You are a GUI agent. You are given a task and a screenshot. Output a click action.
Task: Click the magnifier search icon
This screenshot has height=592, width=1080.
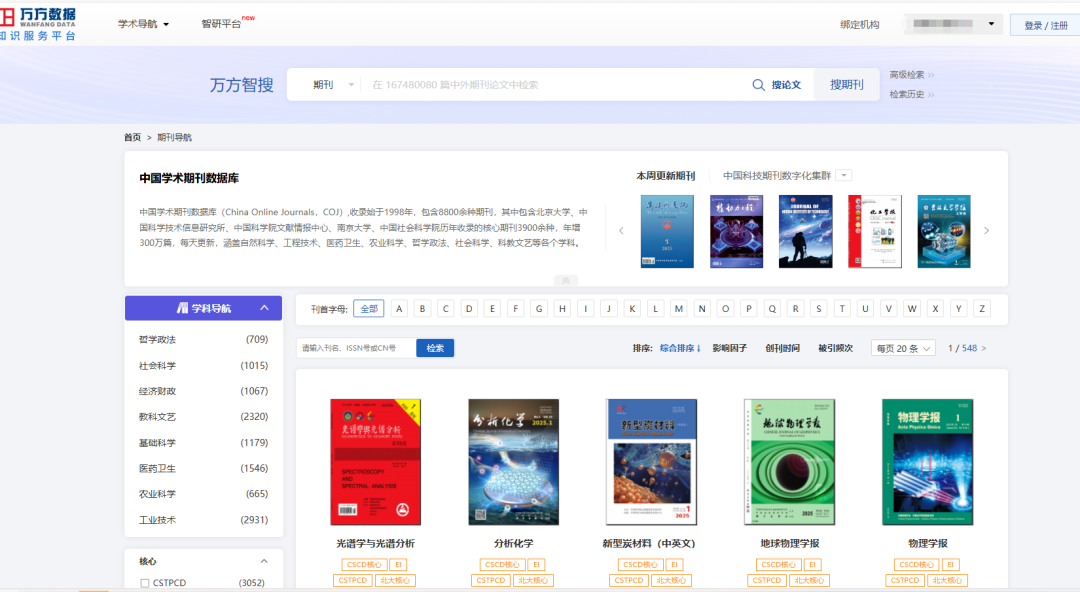pyautogui.click(x=758, y=85)
